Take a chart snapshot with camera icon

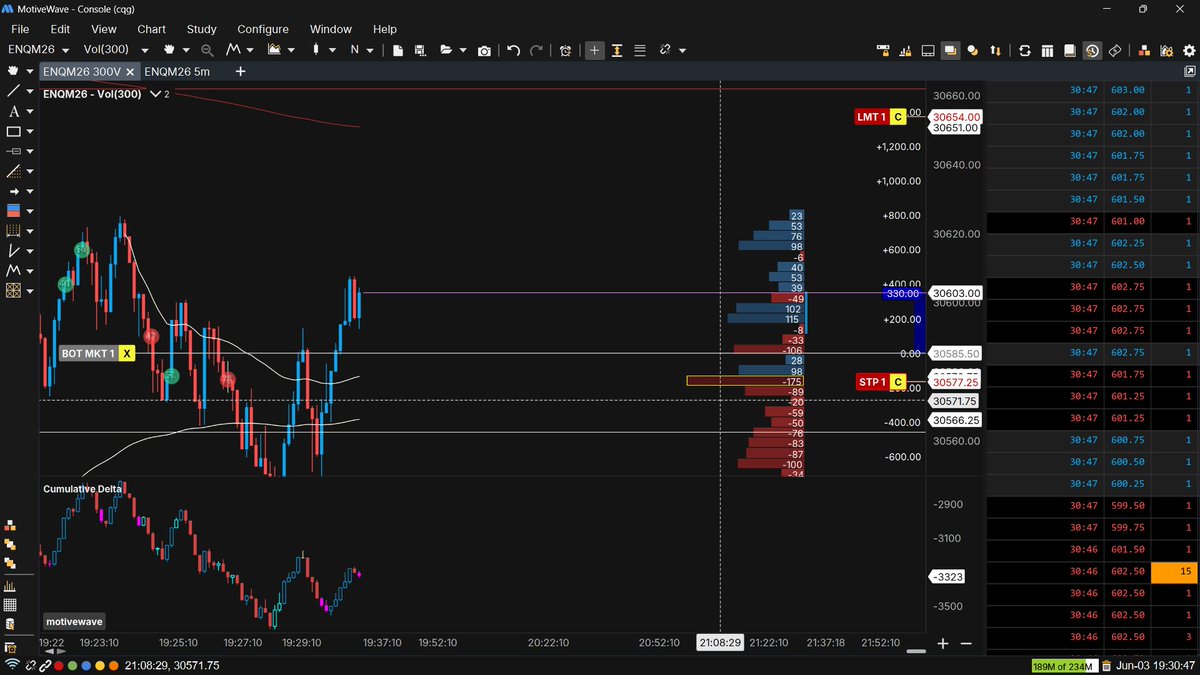point(485,50)
